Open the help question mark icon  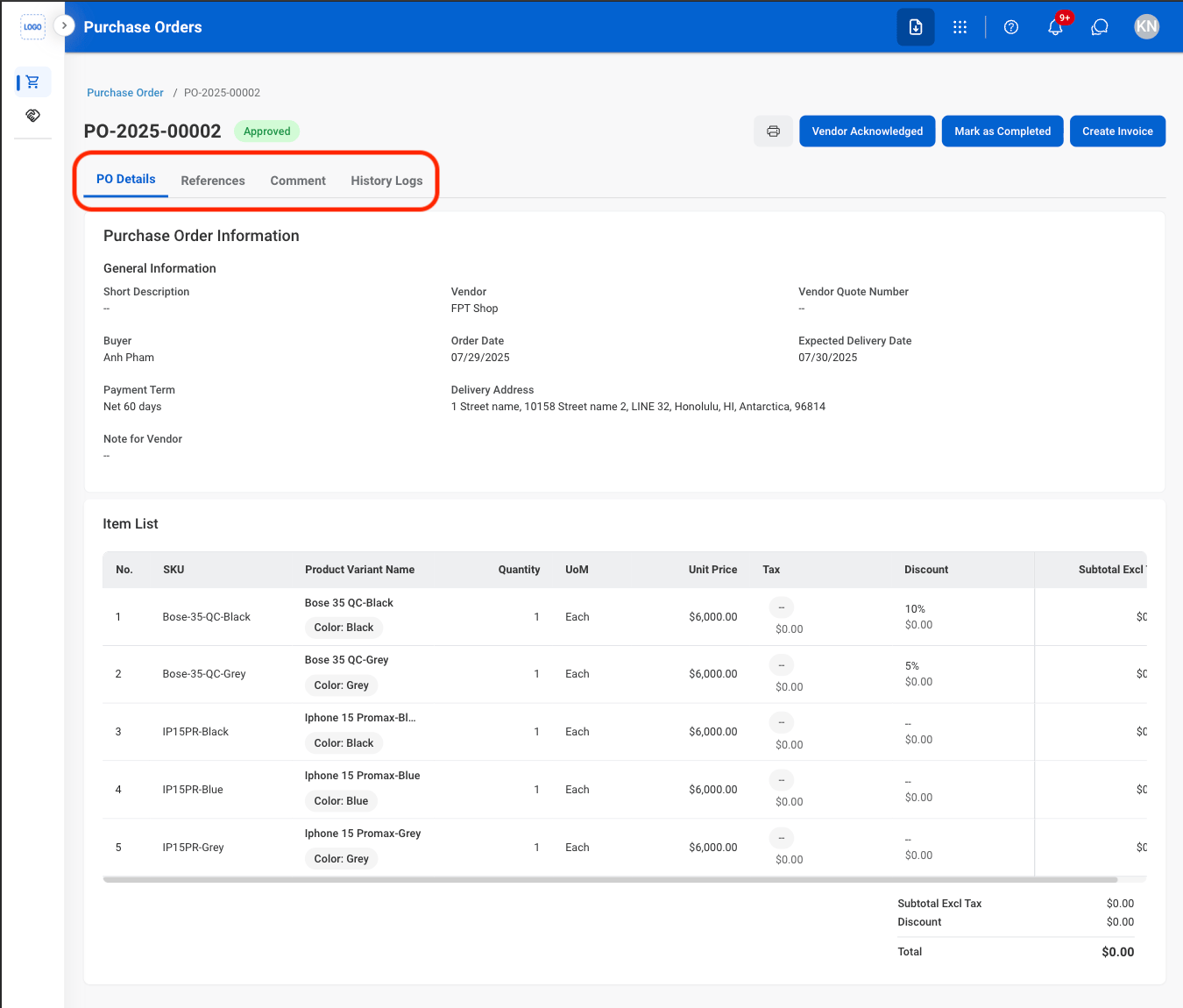pyautogui.click(x=1011, y=27)
